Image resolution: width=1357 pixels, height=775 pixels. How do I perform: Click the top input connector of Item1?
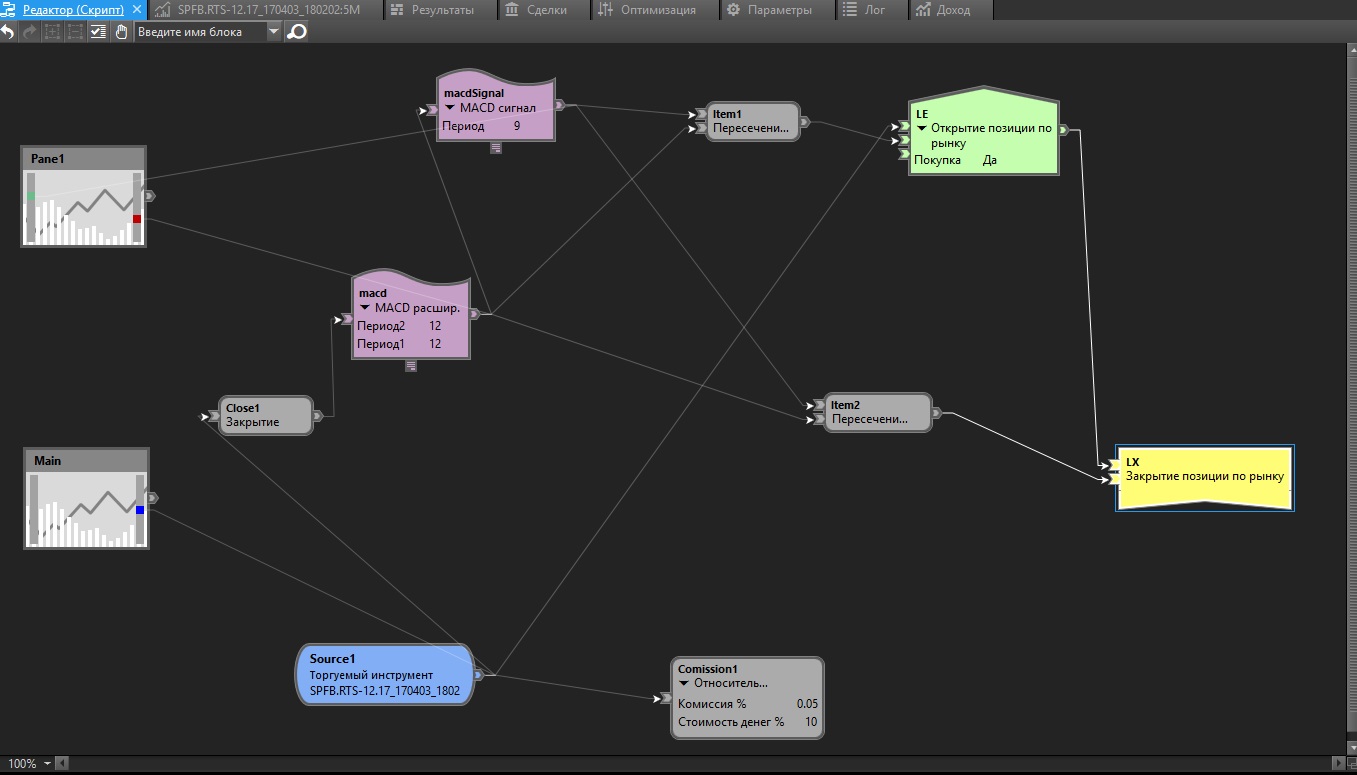pyautogui.click(x=701, y=115)
